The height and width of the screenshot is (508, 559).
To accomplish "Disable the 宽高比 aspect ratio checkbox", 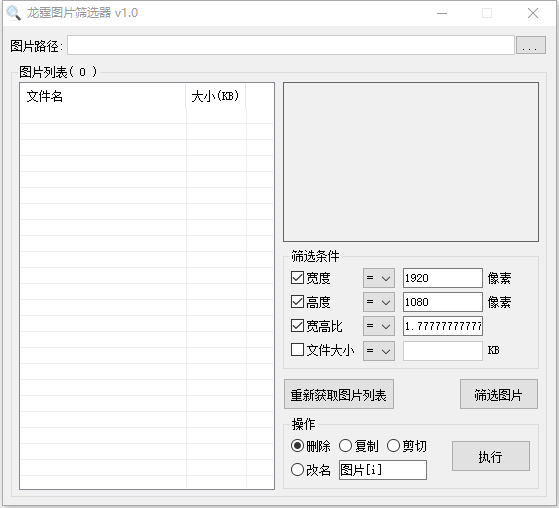I will point(297,326).
